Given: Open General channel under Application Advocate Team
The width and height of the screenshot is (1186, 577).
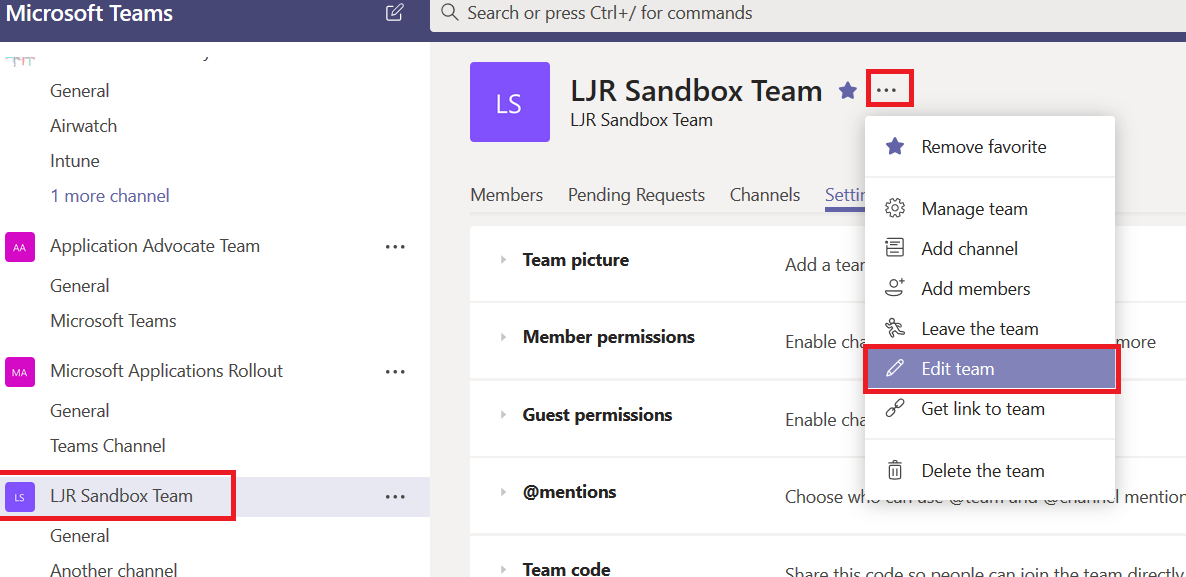Looking at the screenshot, I should coord(79,286).
